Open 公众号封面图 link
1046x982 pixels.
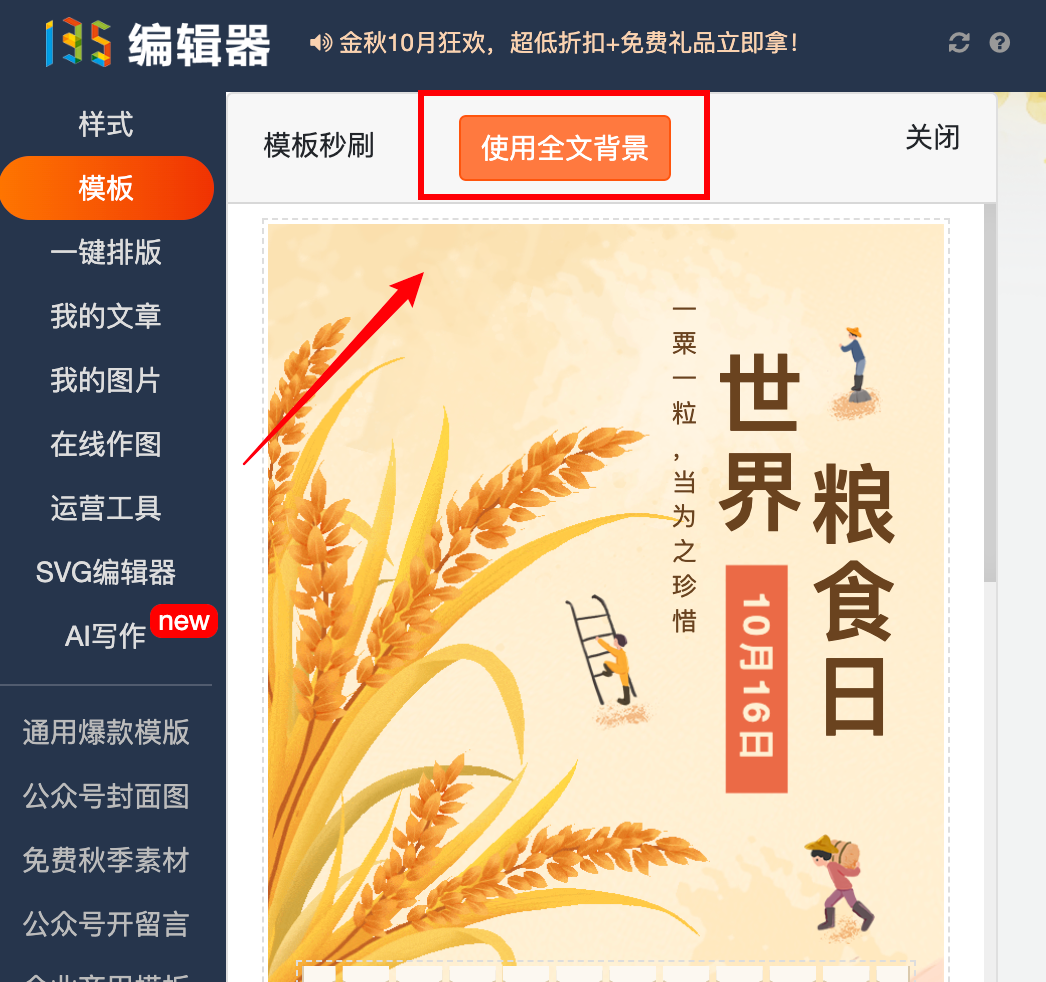106,796
